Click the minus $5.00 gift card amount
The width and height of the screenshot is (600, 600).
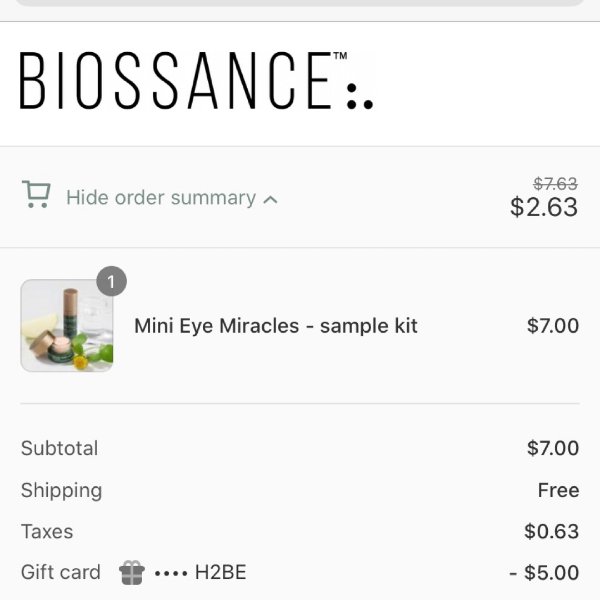click(544, 573)
